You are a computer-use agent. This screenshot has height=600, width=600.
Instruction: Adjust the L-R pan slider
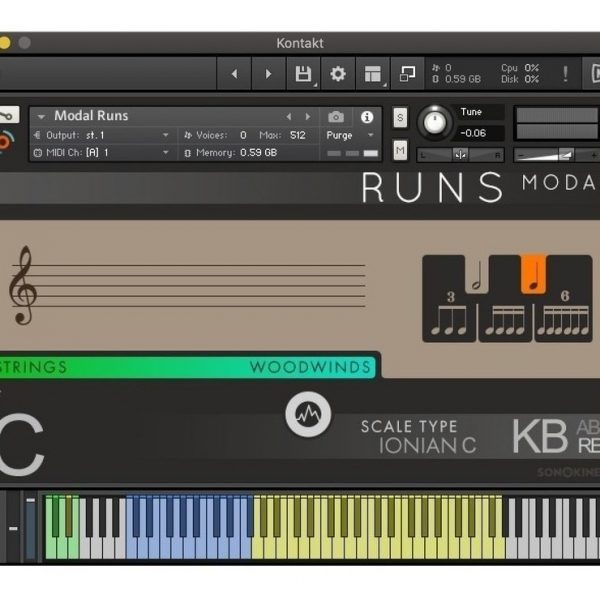click(460, 155)
